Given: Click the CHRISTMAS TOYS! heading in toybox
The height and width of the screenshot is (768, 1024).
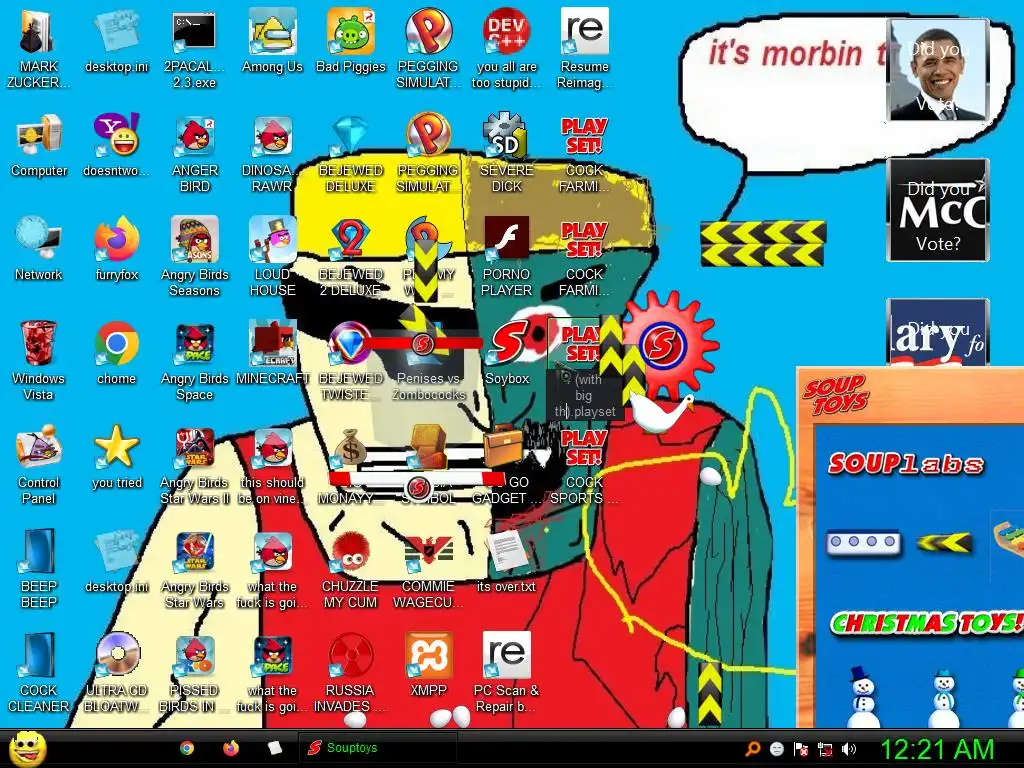Looking at the screenshot, I should pos(927,622).
